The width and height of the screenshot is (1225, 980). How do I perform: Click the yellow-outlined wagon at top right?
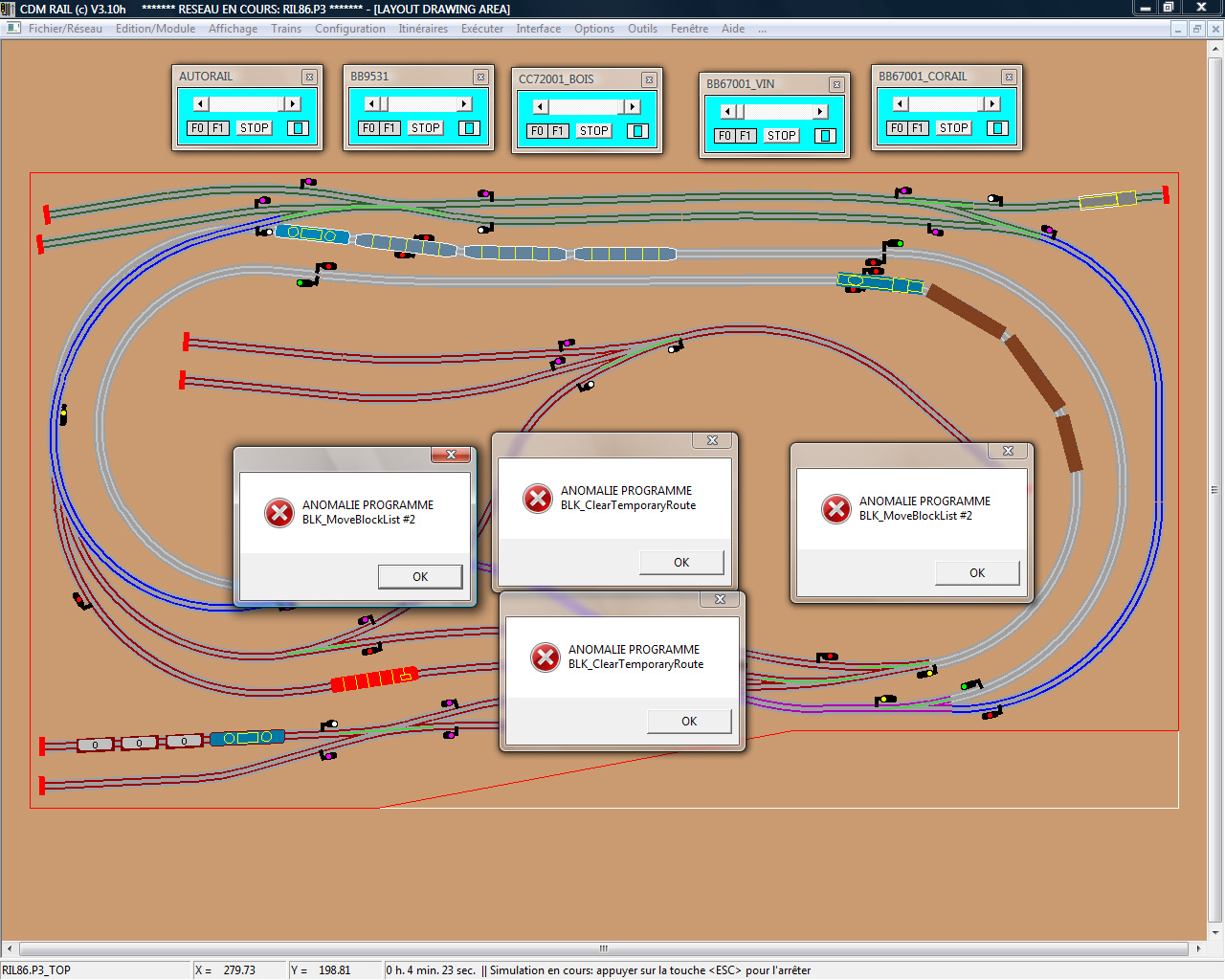point(1107,200)
